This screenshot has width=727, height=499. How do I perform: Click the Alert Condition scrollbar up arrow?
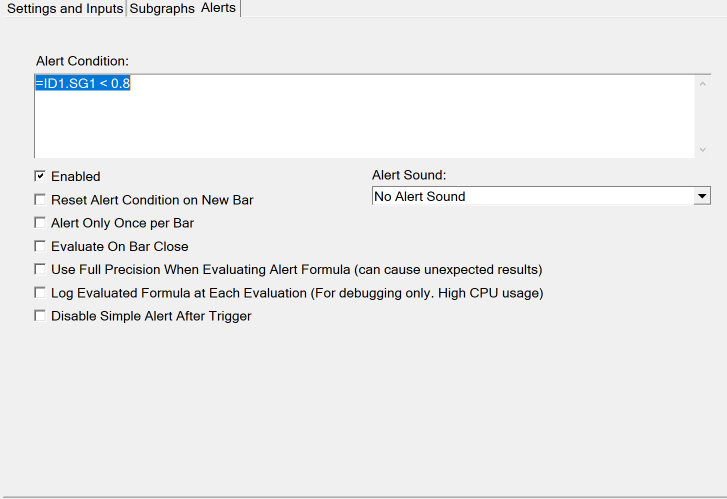(x=702, y=83)
